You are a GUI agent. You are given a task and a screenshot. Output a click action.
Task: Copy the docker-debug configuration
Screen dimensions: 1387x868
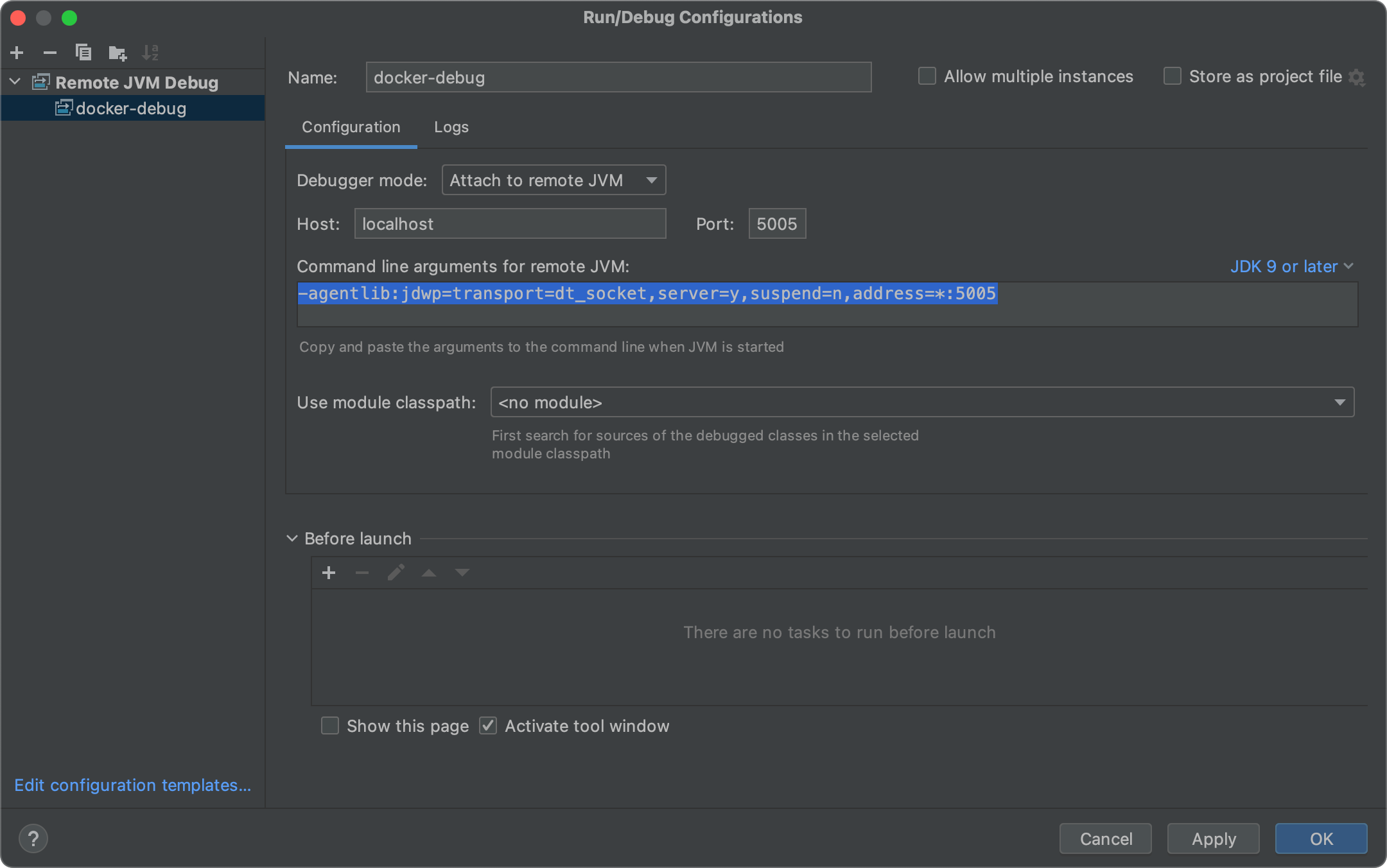83,53
